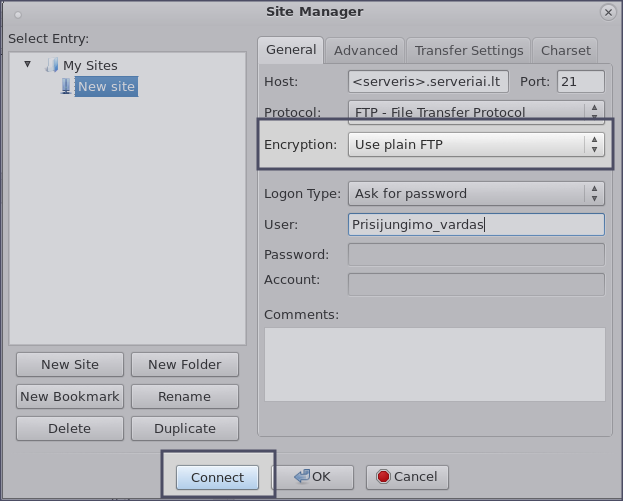Click the red Cancel icon
The width and height of the screenshot is (623, 501).
(x=382, y=477)
